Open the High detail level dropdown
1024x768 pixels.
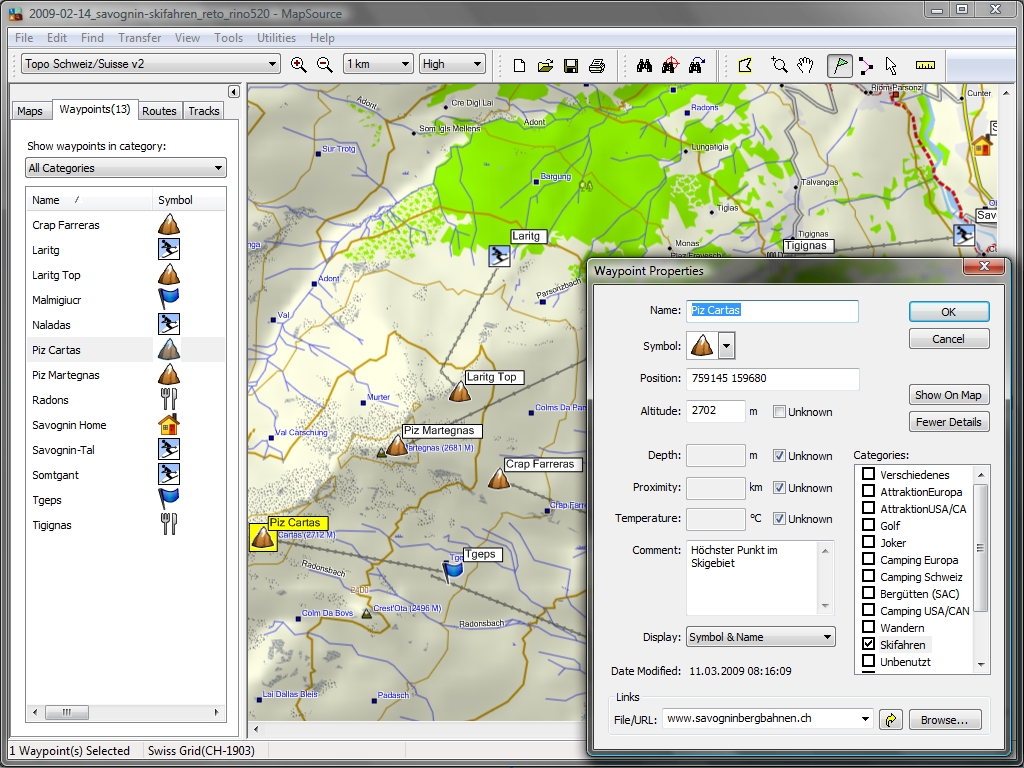tap(452, 64)
